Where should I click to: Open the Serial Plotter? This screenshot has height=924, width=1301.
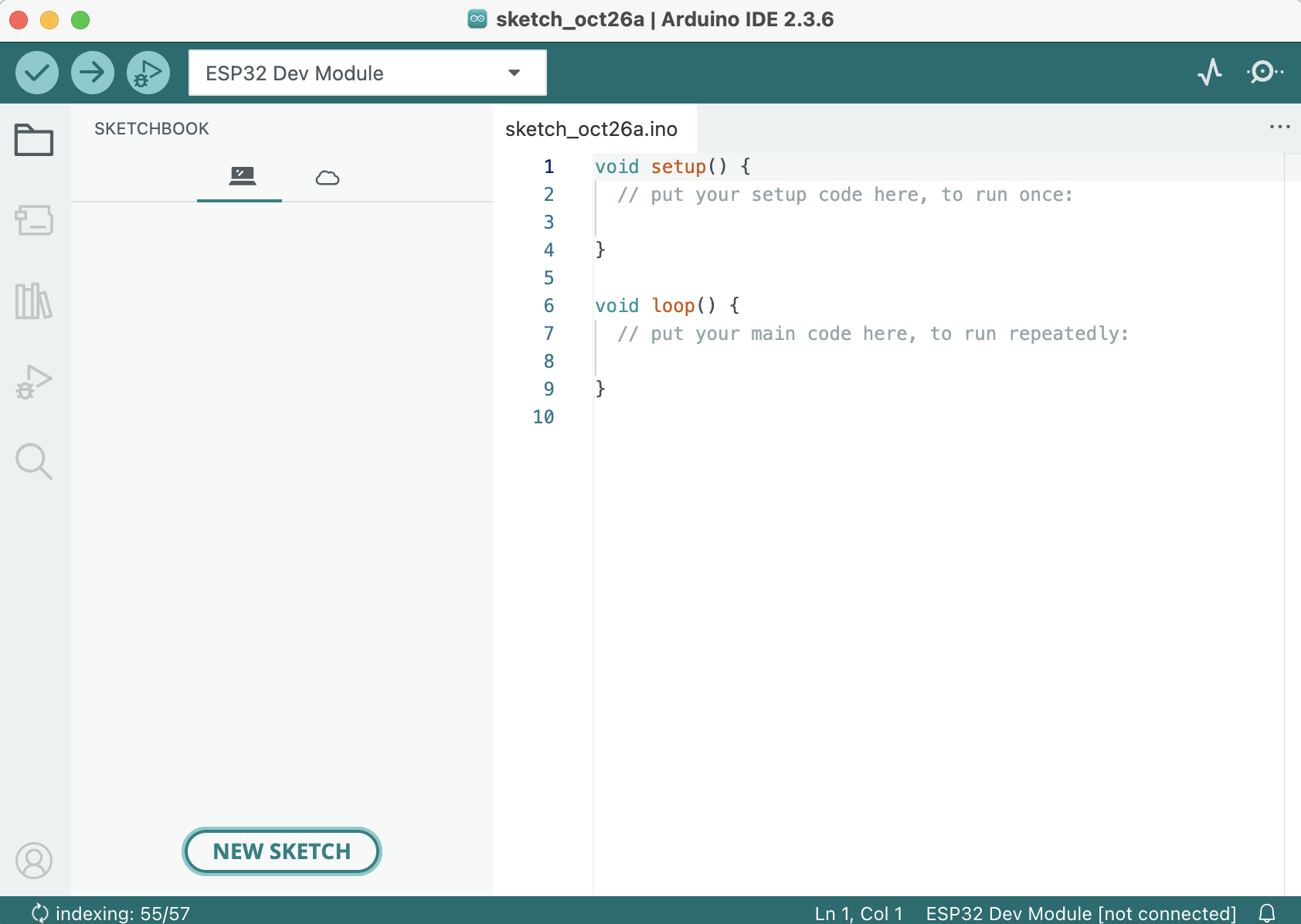pos(1210,73)
